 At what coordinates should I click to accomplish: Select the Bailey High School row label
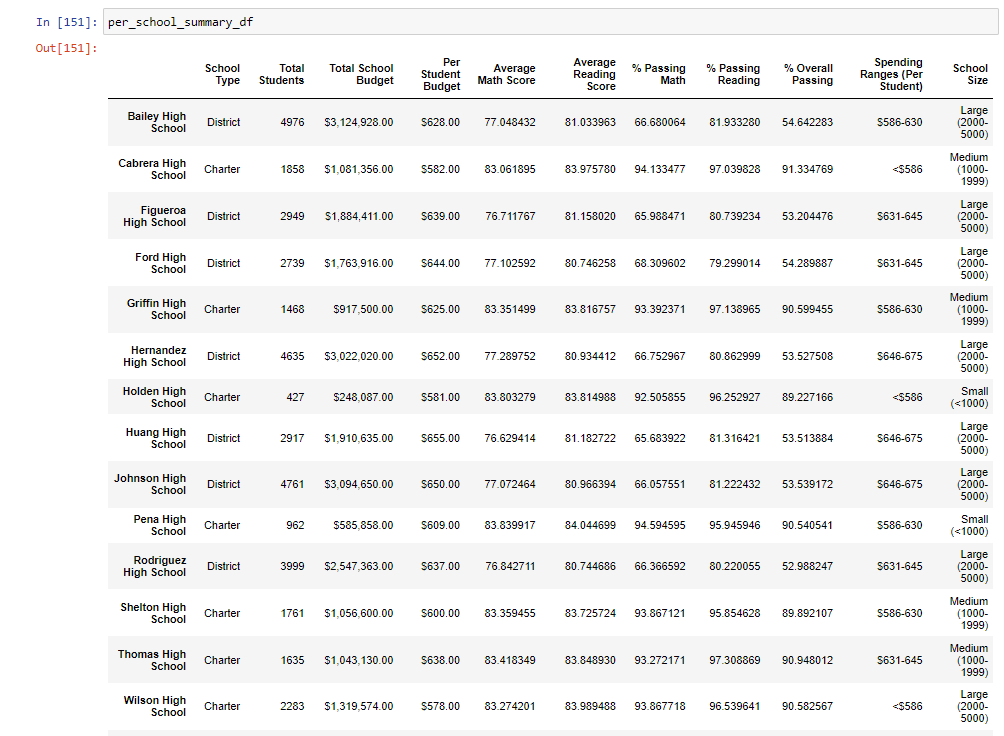(x=157, y=122)
